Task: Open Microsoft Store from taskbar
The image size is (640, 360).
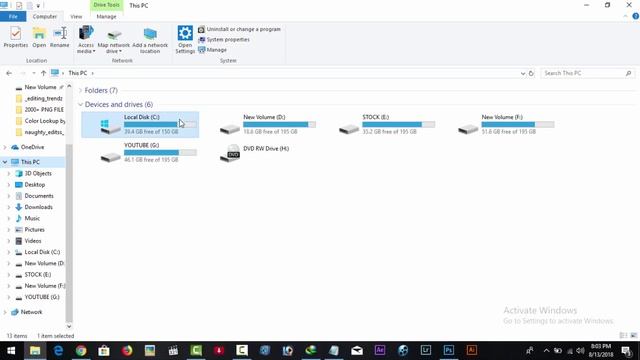Action: pyautogui.click(x=104, y=350)
